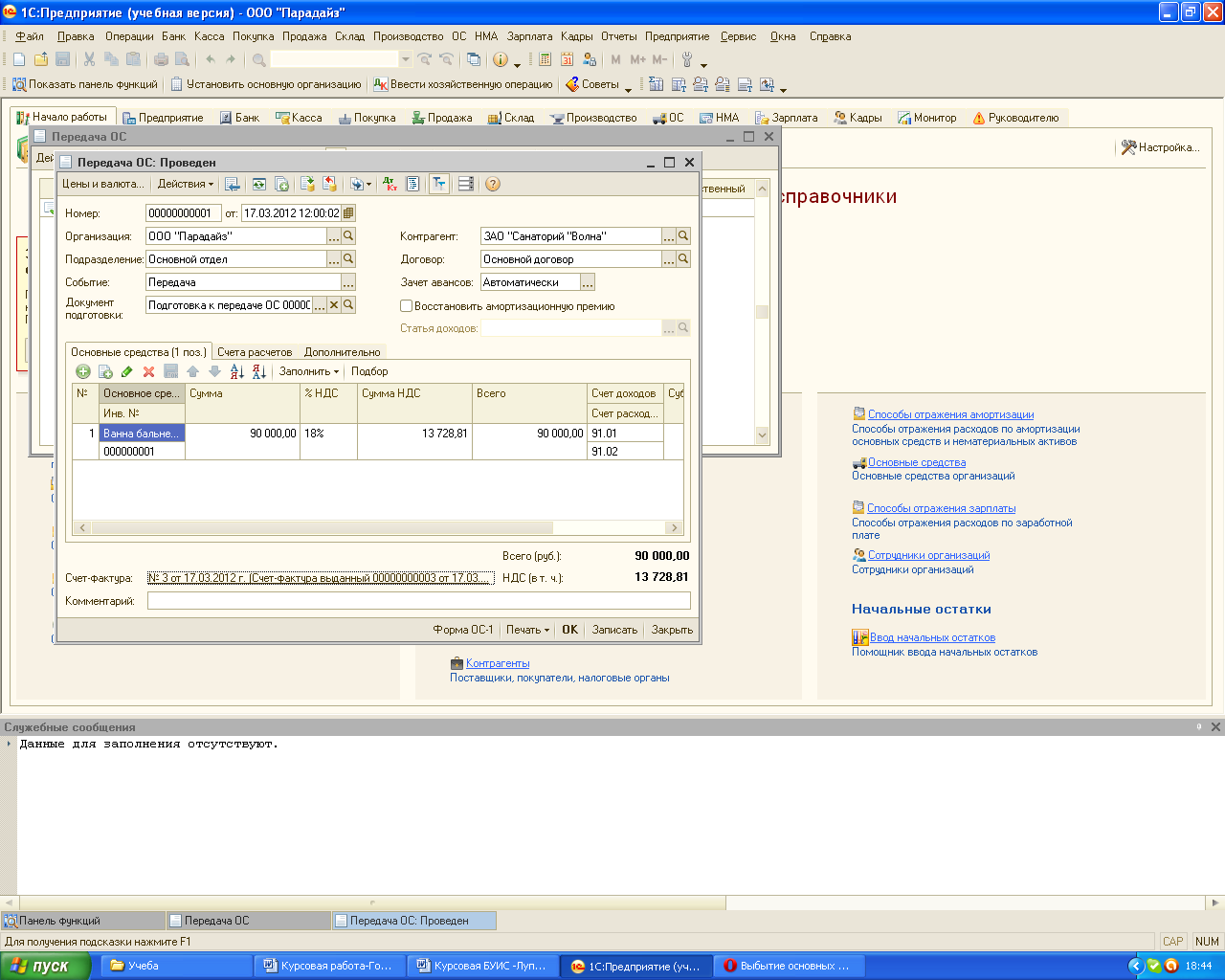Click the table's horizontal scrollbar
1225x980 pixels.
tap(378, 527)
